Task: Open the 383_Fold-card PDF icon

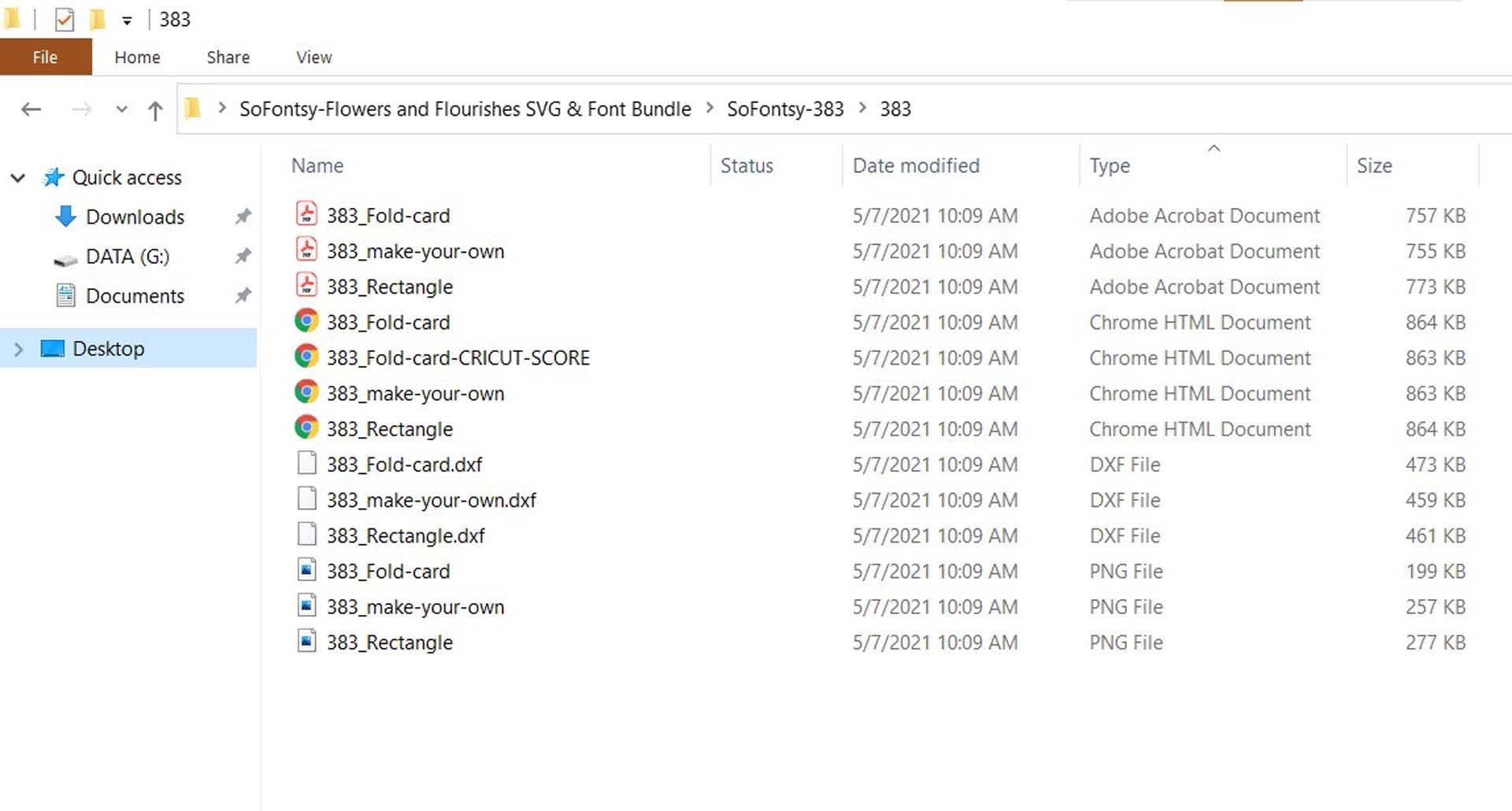Action: [306, 213]
